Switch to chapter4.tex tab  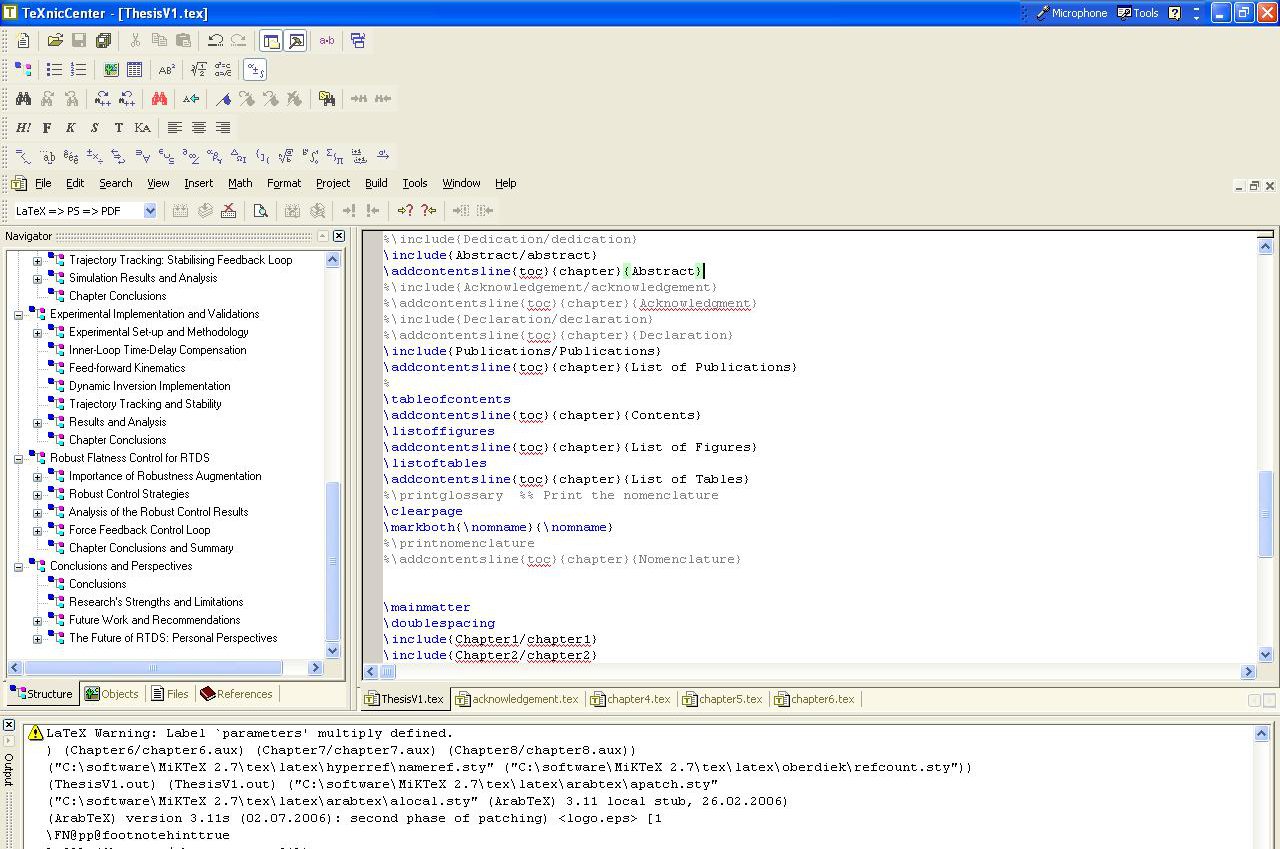point(631,699)
